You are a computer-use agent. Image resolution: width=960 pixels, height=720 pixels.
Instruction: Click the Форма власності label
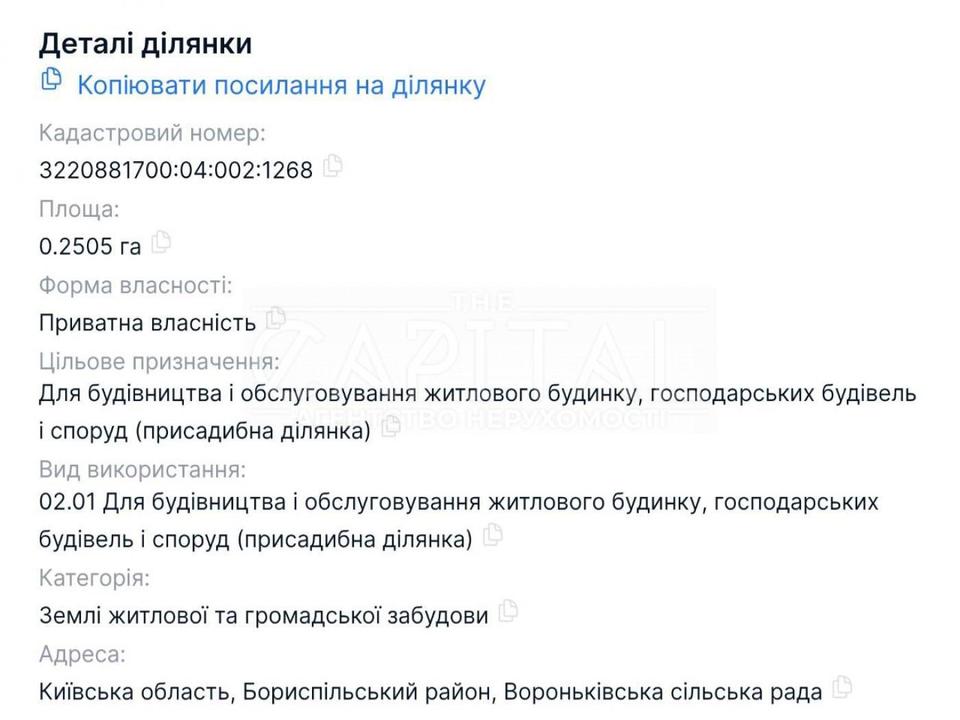point(135,286)
